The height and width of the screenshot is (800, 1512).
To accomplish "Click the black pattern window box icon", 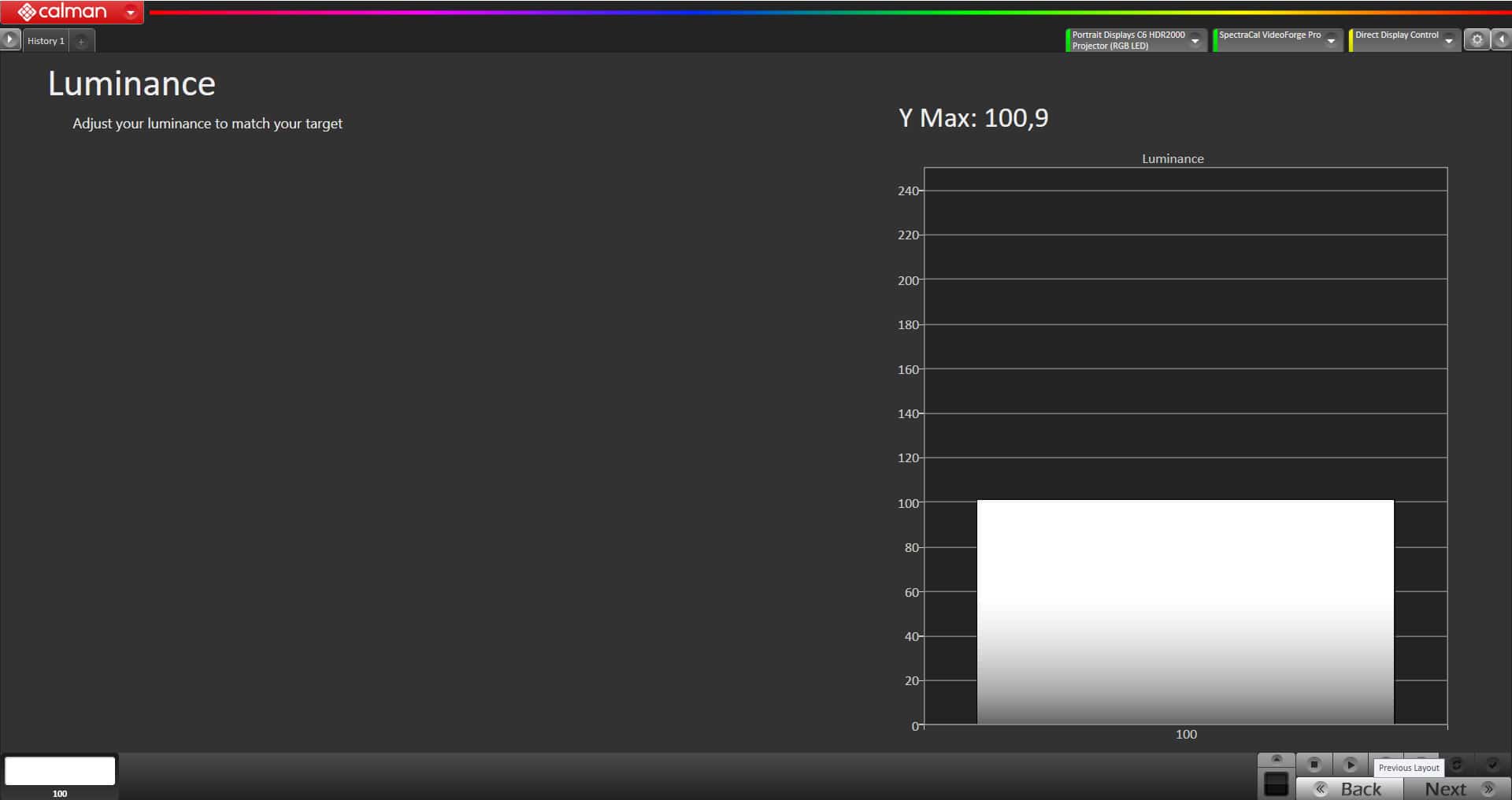I will pyautogui.click(x=1276, y=784).
